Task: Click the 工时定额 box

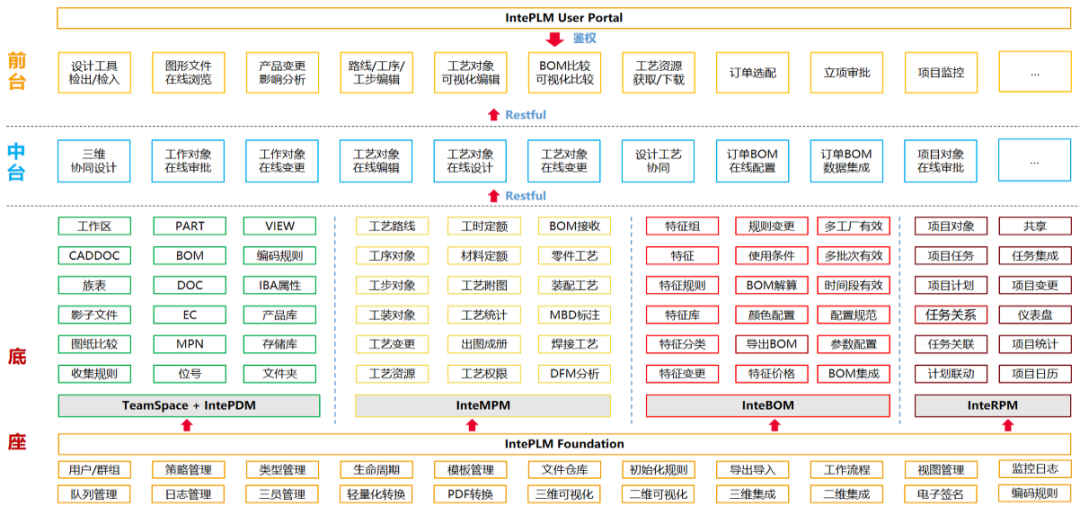Action: point(484,226)
